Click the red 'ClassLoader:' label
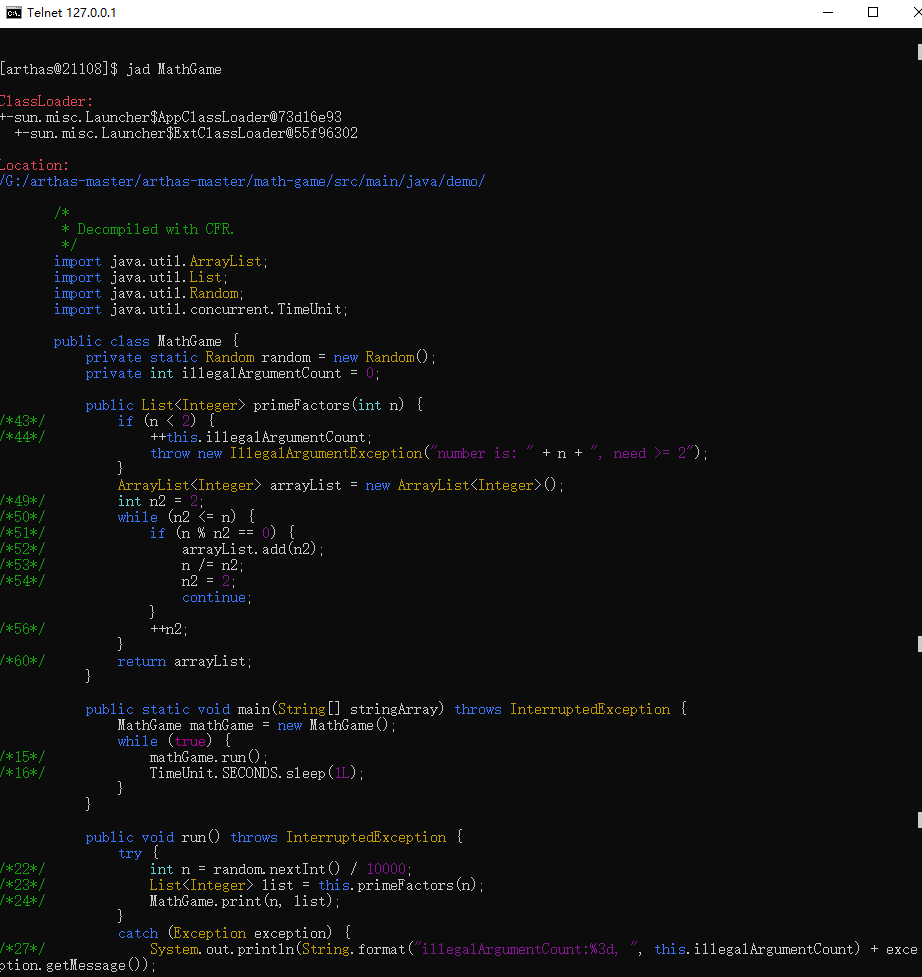This screenshot has width=922, height=977. pos(47,101)
